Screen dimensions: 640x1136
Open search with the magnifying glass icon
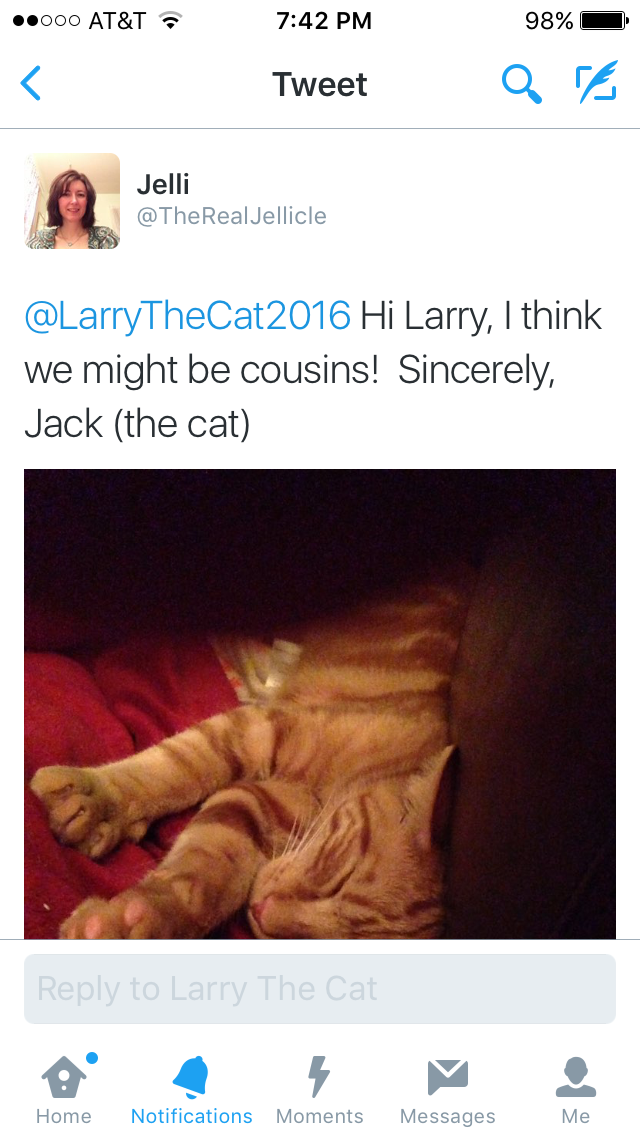click(x=522, y=83)
